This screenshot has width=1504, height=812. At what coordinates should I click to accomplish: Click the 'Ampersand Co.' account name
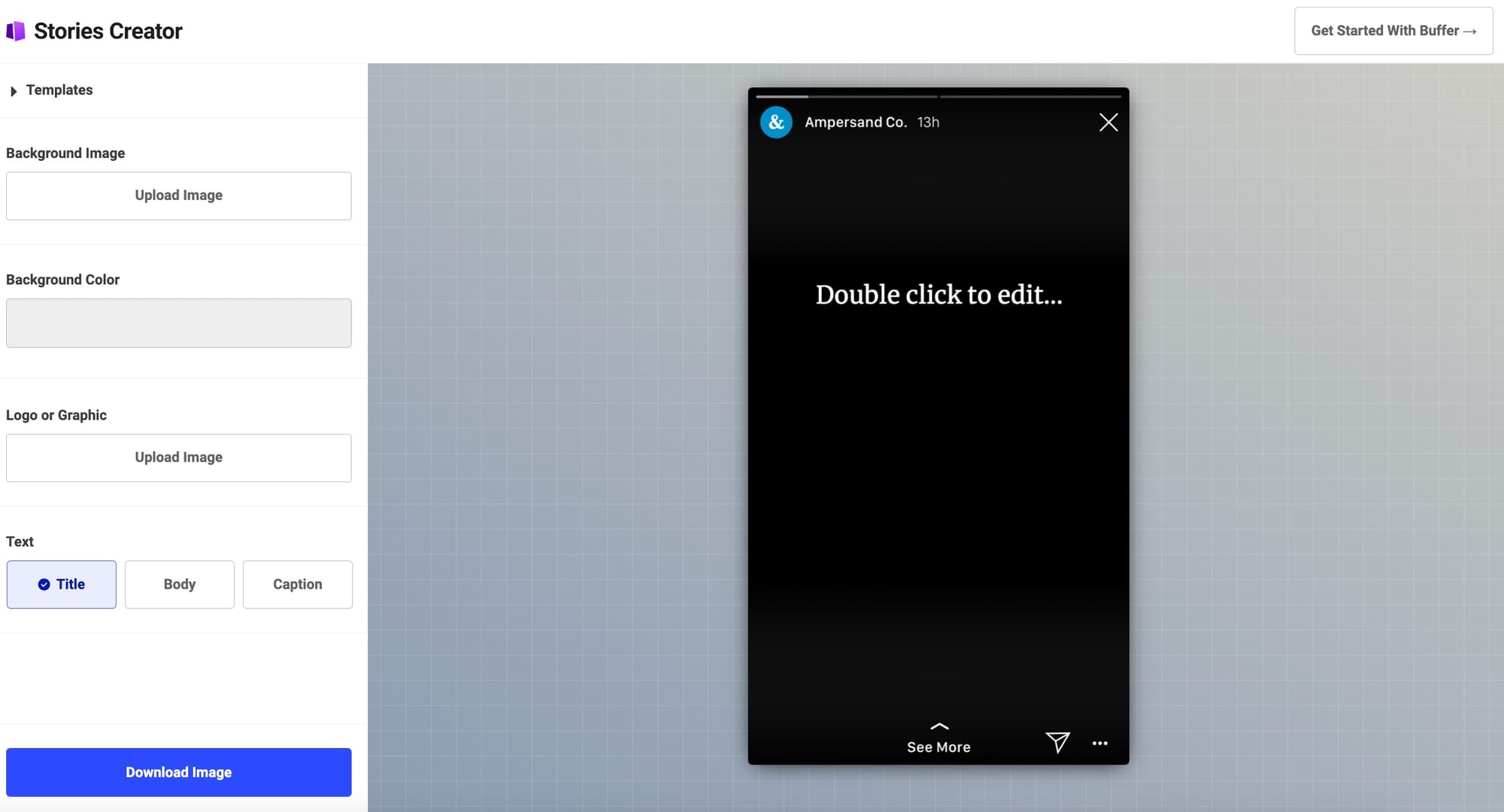pos(856,122)
